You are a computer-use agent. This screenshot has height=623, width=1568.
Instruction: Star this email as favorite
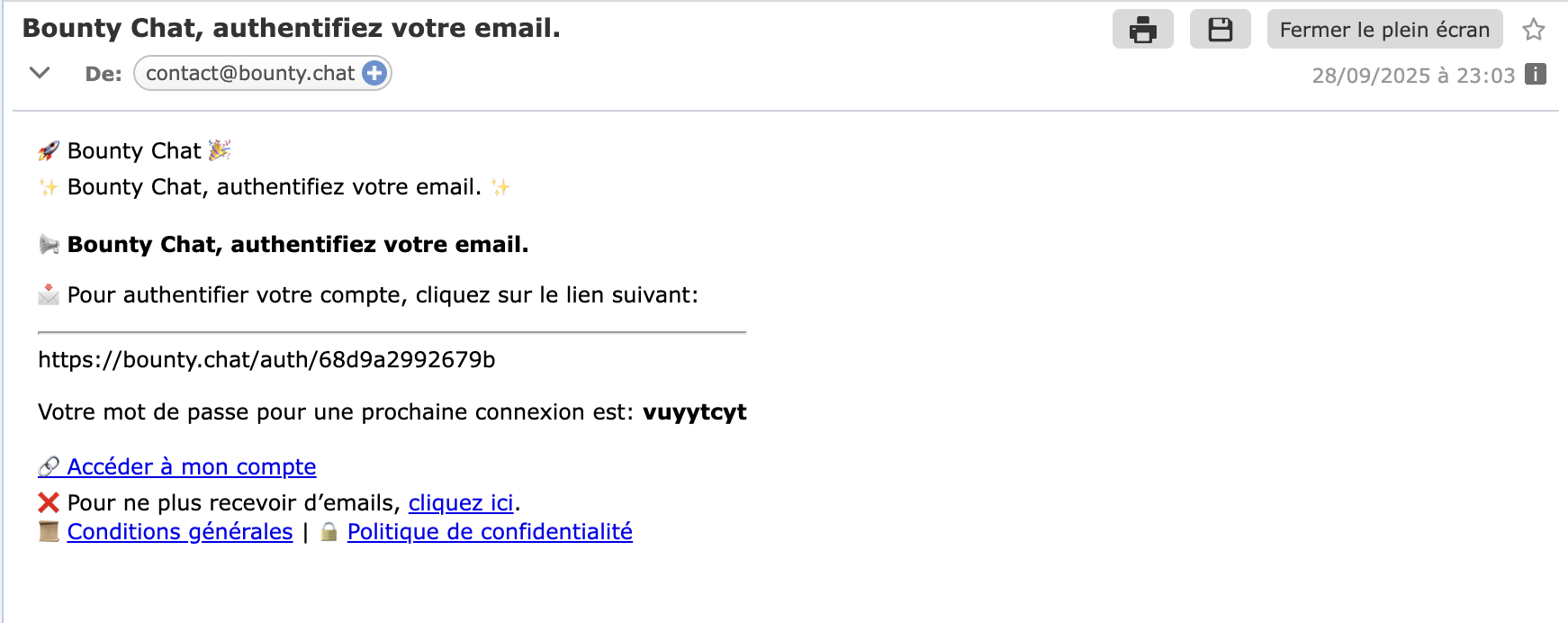tap(1534, 30)
